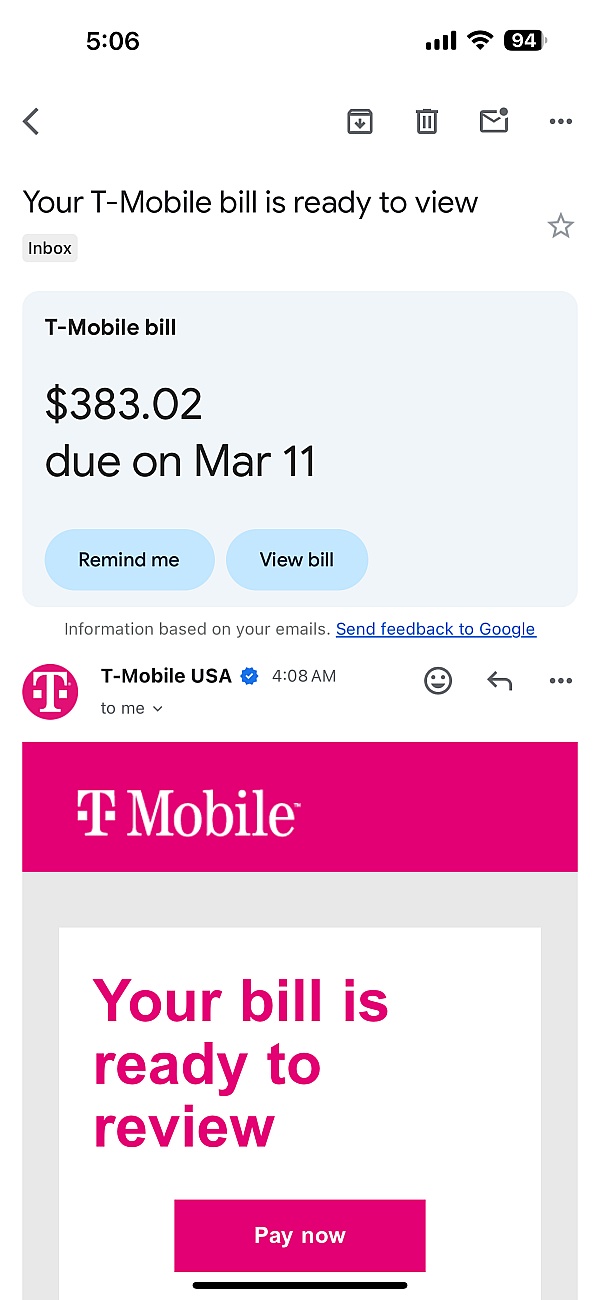Go back to the inbox list
600x1300 pixels.
pos(31,122)
